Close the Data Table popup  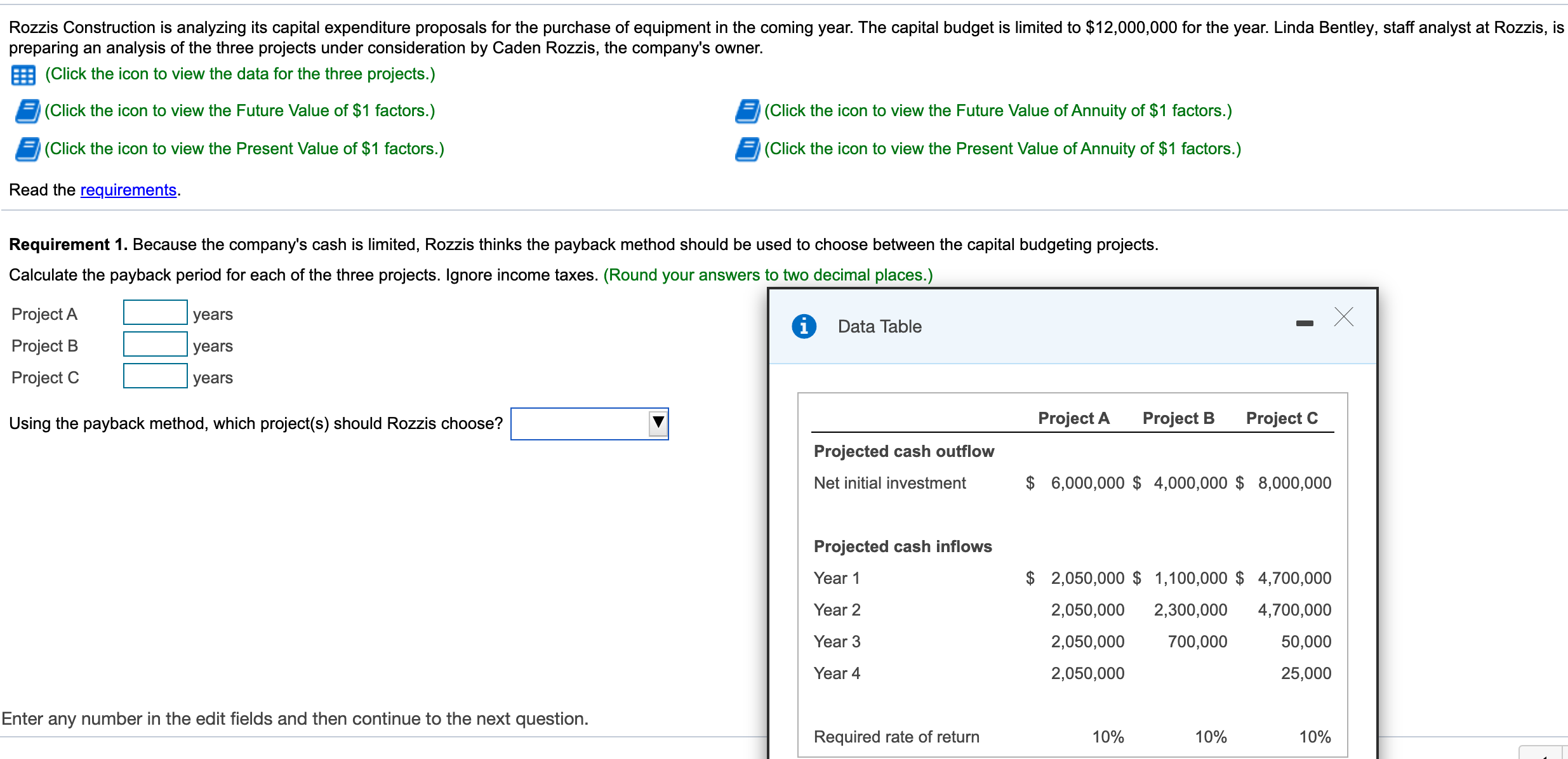click(1343, 317)
